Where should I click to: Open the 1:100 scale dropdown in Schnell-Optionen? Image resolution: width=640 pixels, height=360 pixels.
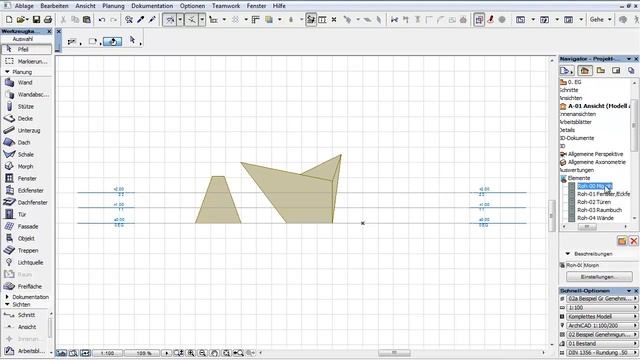(x=602, y=308)
